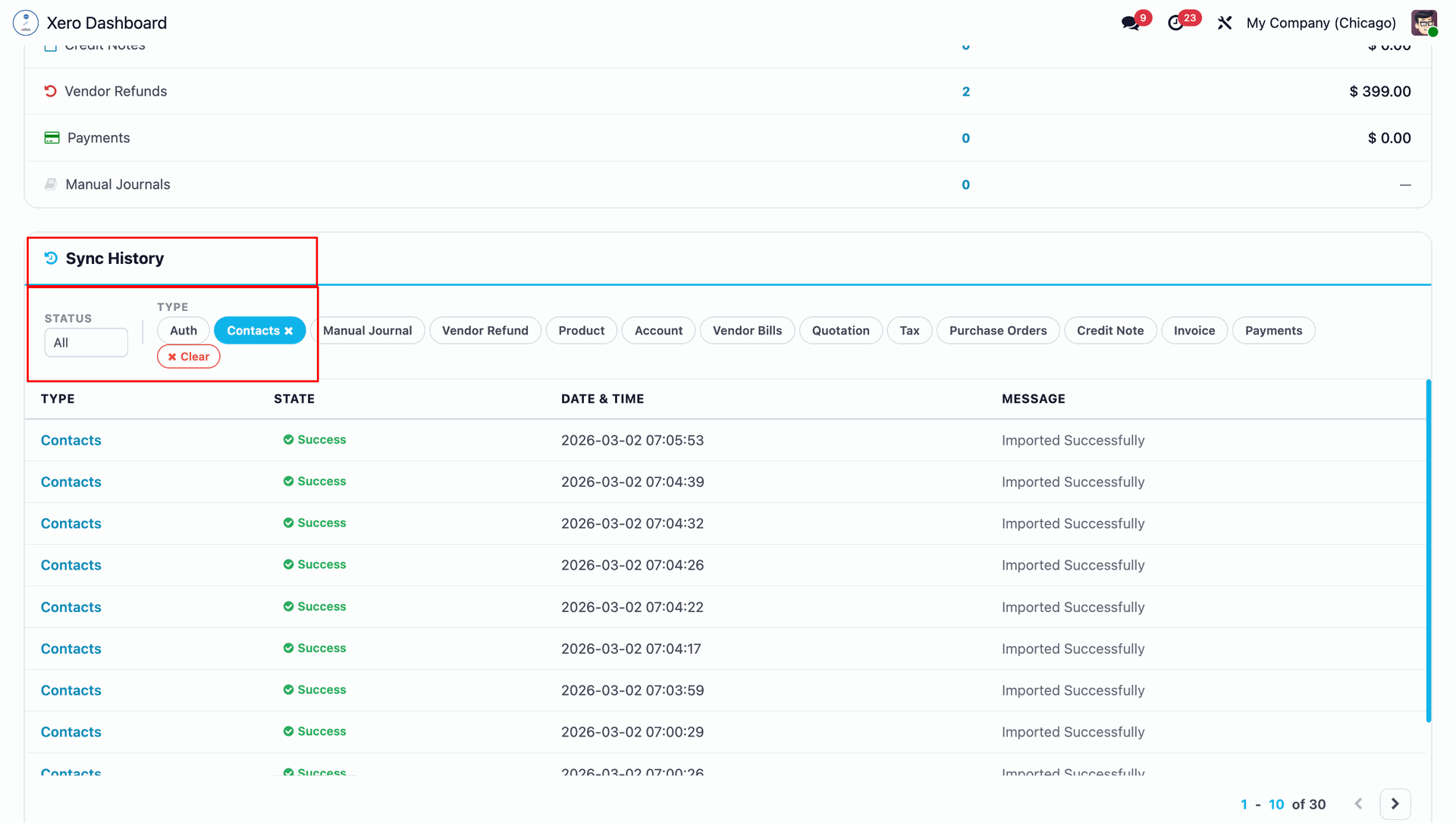Click the Payments credit card icon
This screenshot has height=823, width=1456.
tap(52, 138)
